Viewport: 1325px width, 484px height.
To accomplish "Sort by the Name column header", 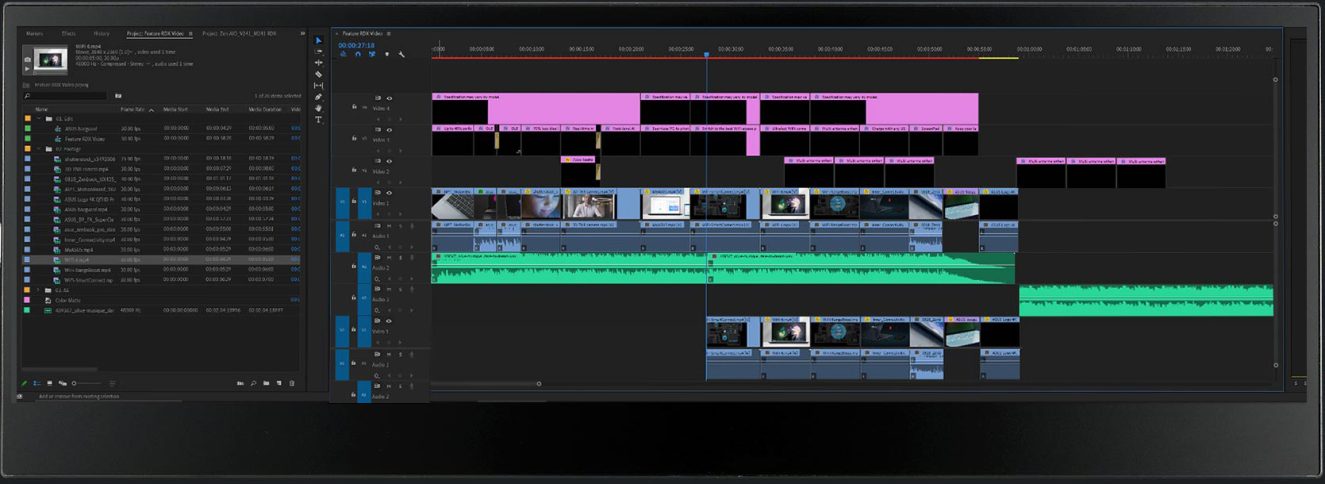I will click(x=41, y=109).
